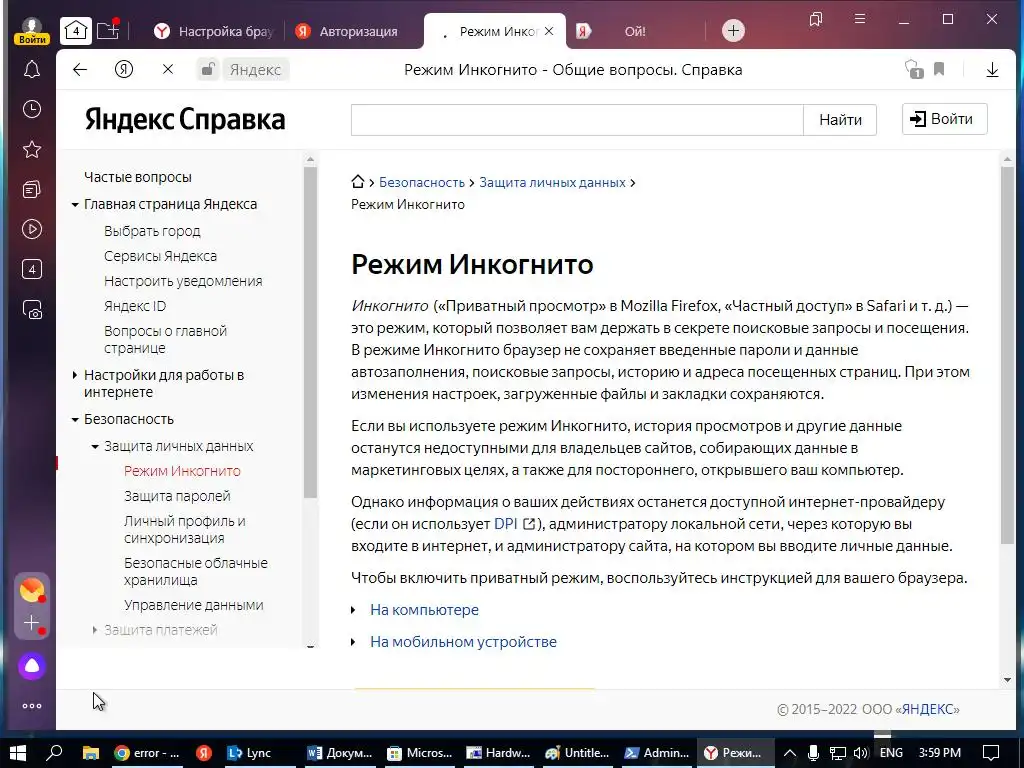Follow the DPI external link

coord(515,524)
